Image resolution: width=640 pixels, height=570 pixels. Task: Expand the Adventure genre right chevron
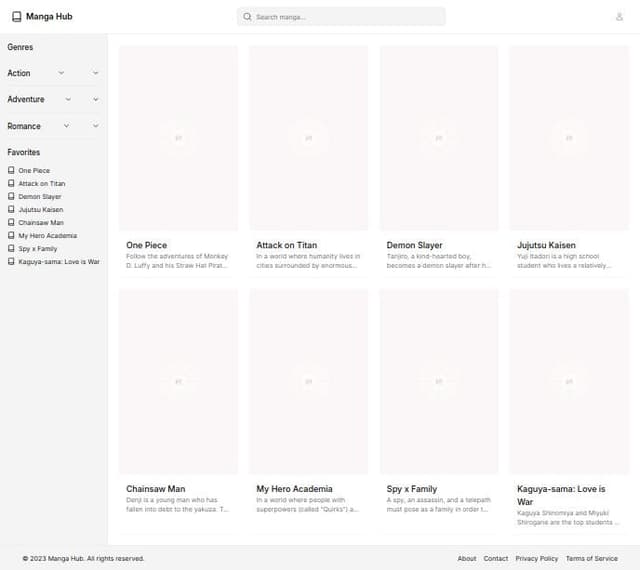pyautogui.click(x=96, y=99)
